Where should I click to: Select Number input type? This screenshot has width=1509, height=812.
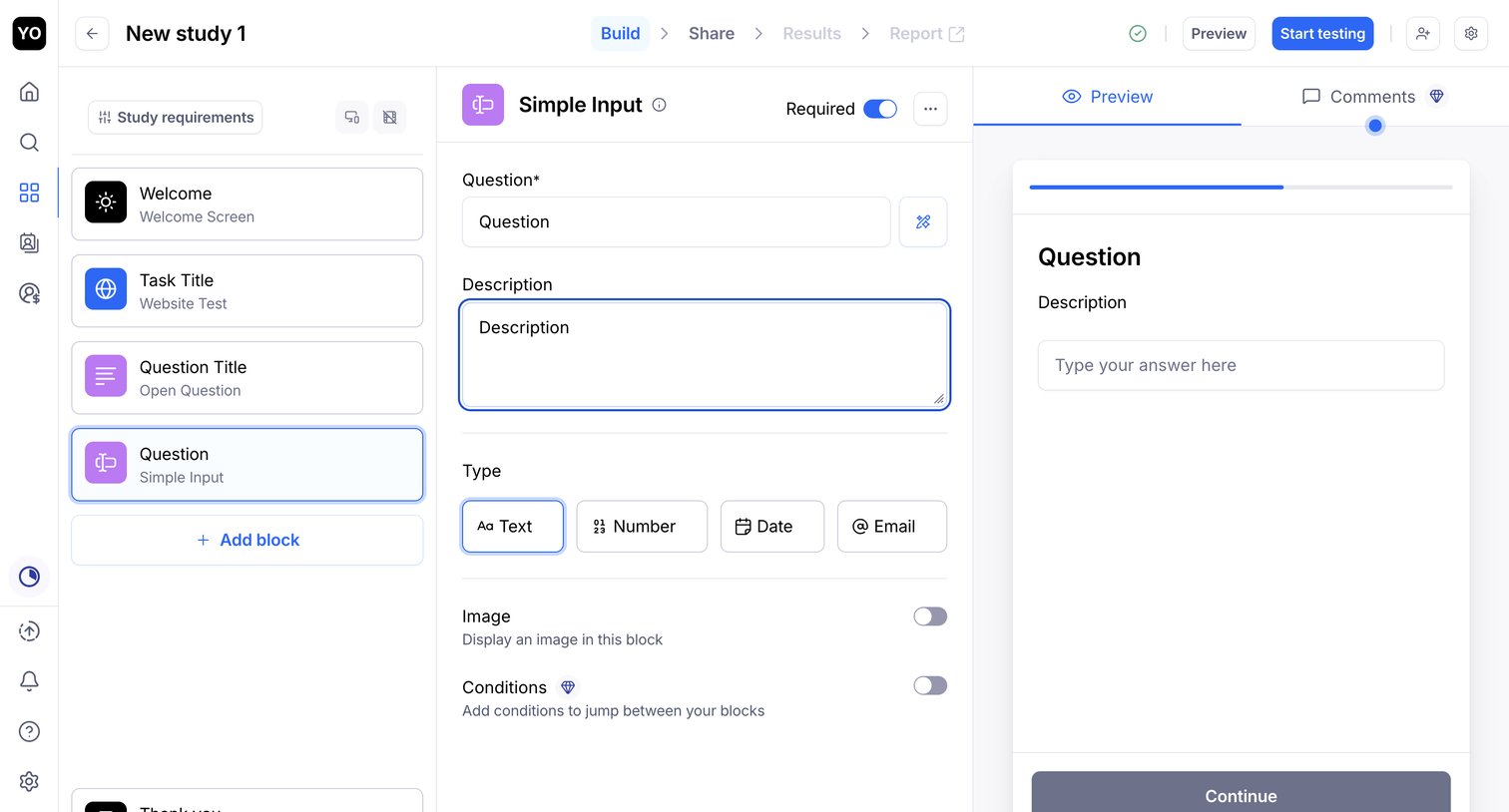coord(642,527)
